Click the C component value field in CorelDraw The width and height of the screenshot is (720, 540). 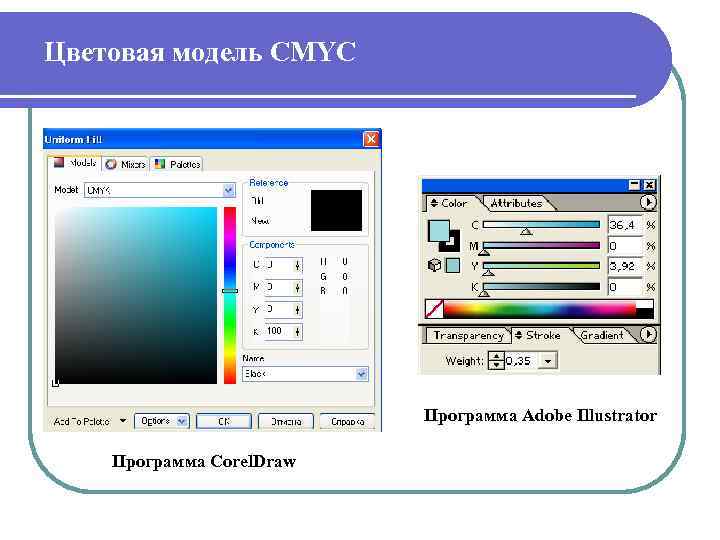[x=278, y=265]
